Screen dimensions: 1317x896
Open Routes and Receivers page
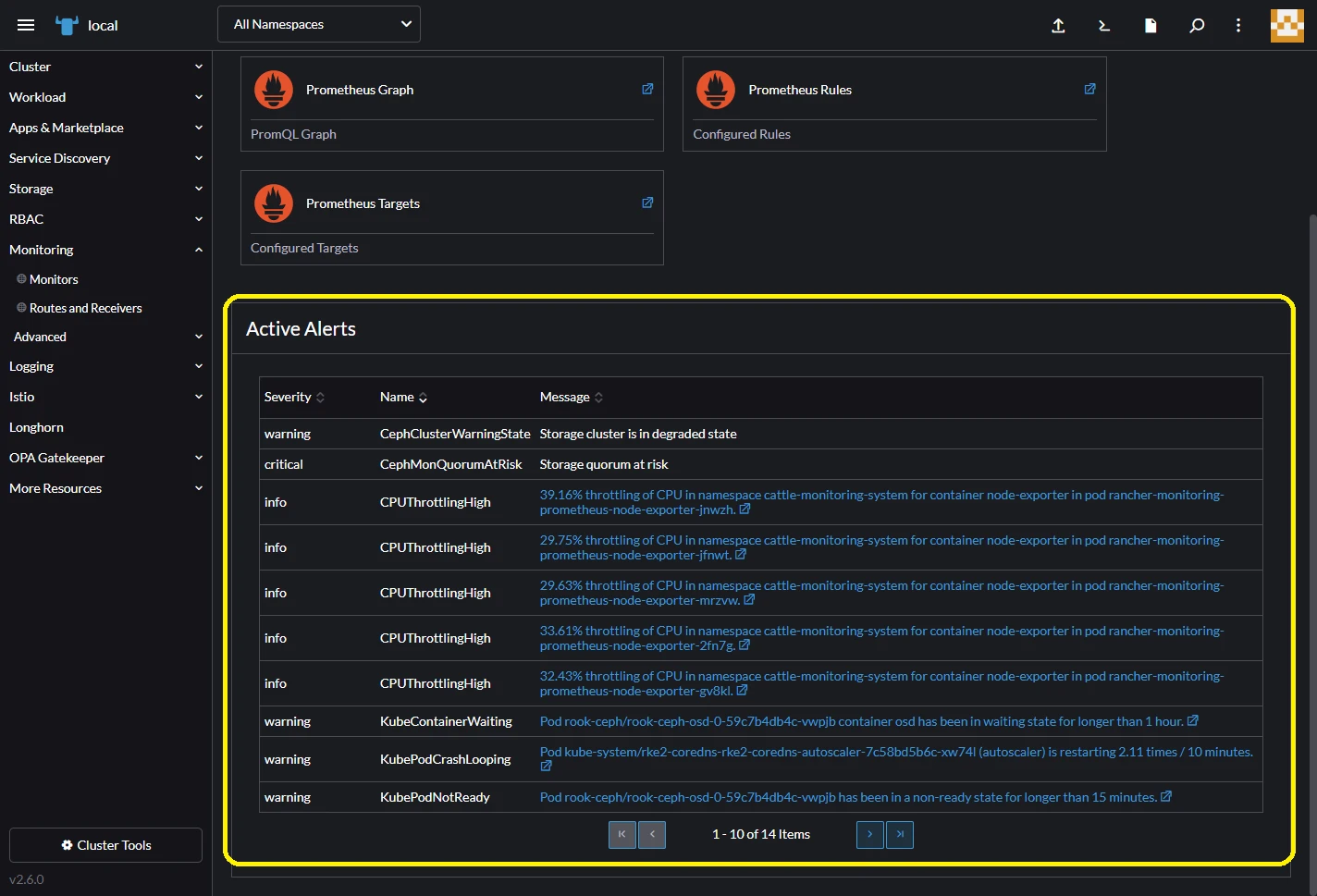pyautogui.click(x=85, y=308)
